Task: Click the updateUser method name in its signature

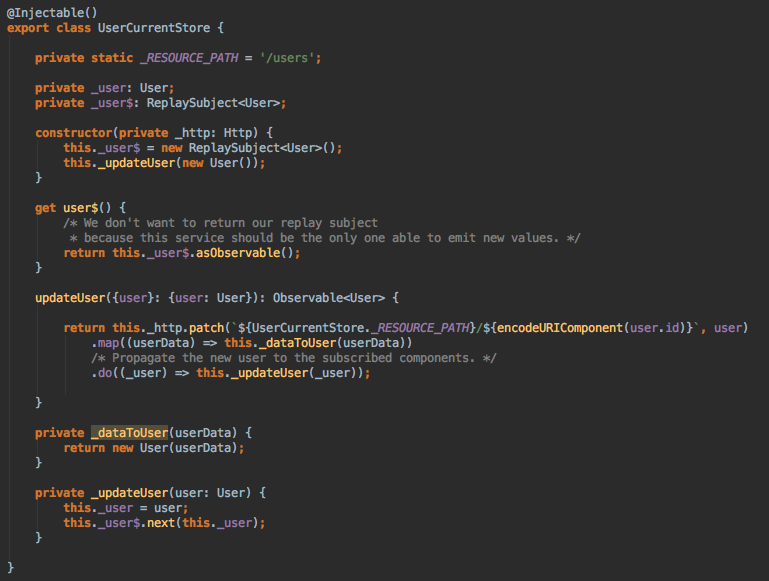Action: tap(70, 298)
